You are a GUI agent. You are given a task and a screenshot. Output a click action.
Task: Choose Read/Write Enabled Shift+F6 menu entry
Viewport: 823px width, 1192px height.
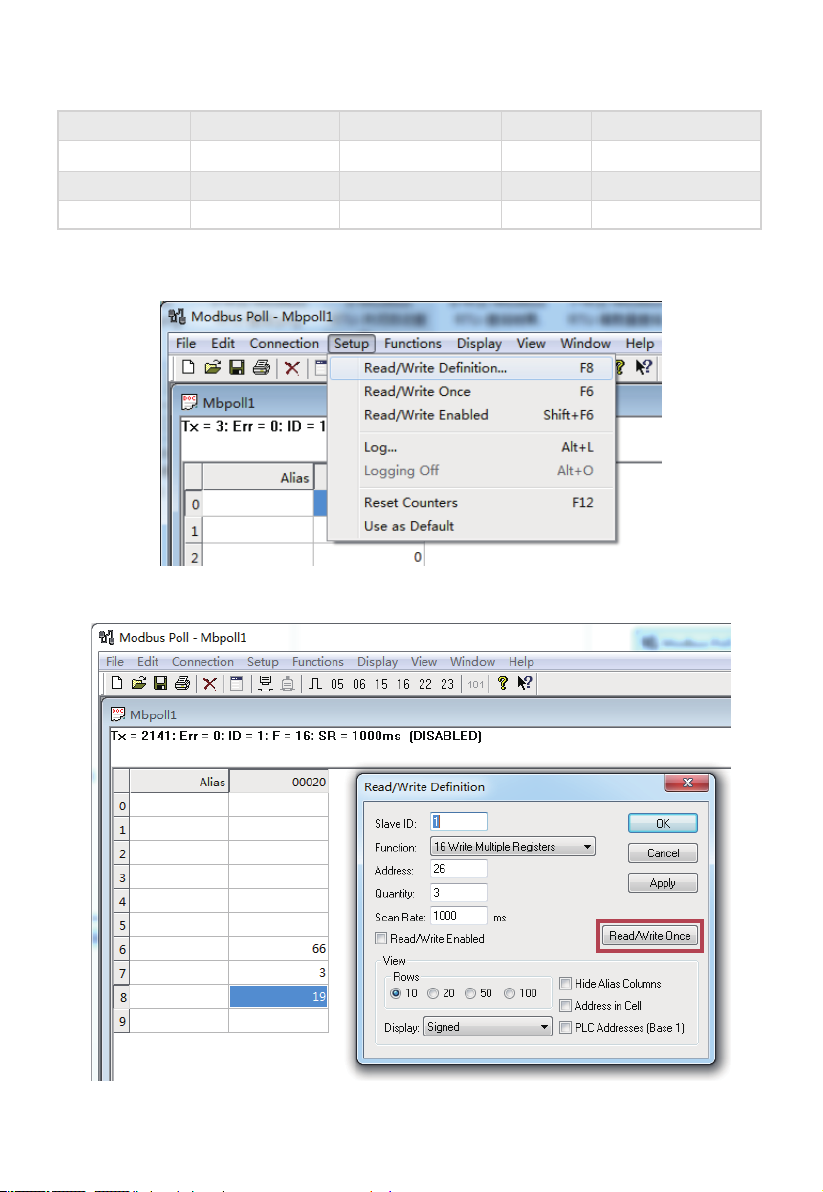(x=471, y=415)
